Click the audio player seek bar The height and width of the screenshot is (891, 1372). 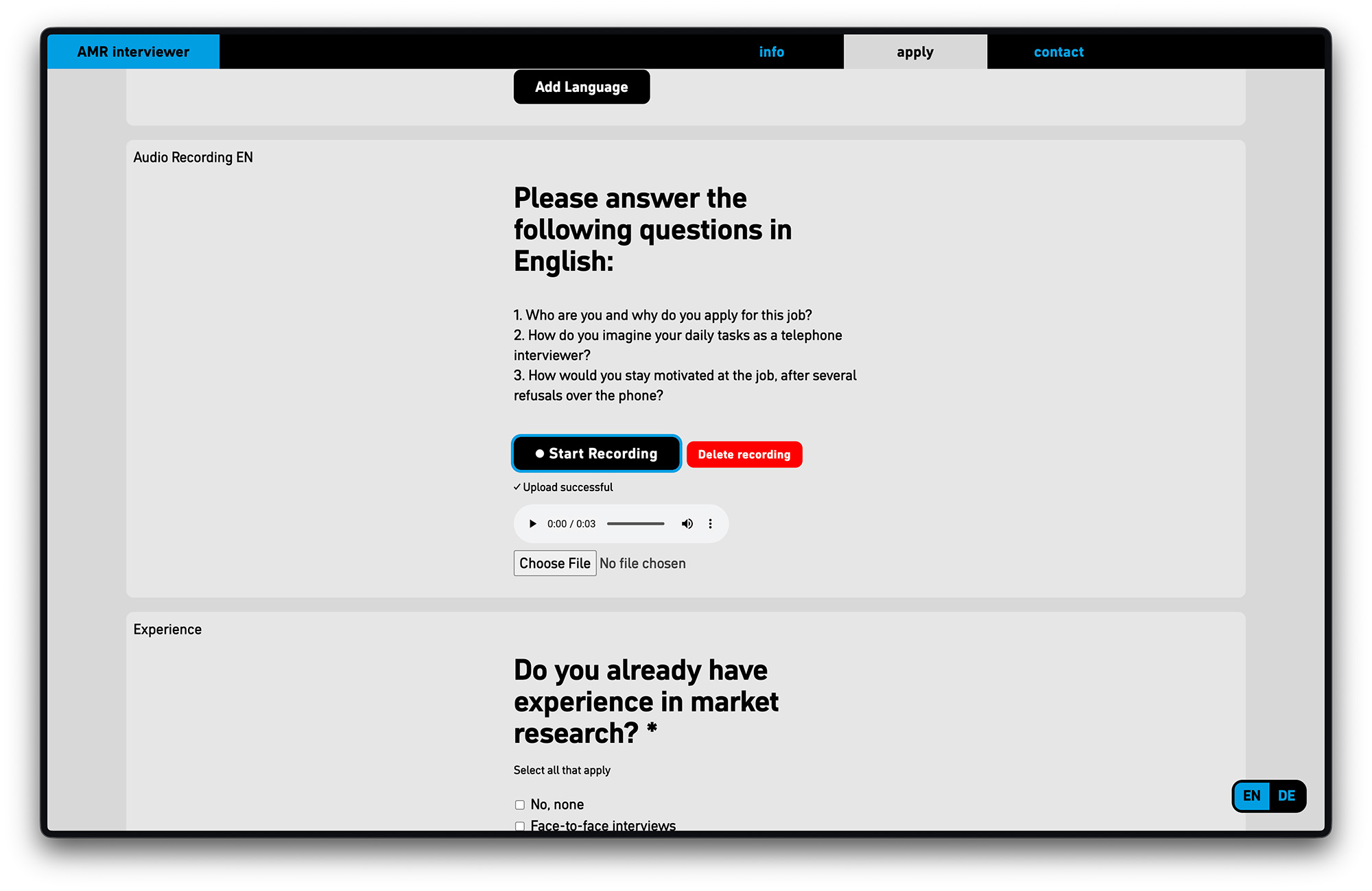(636, 524)
